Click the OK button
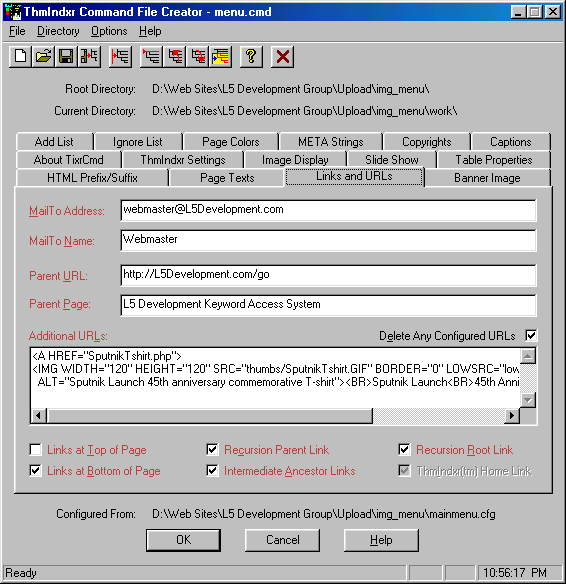This screenshot has height=584, width=566. [x=183, y=540]
